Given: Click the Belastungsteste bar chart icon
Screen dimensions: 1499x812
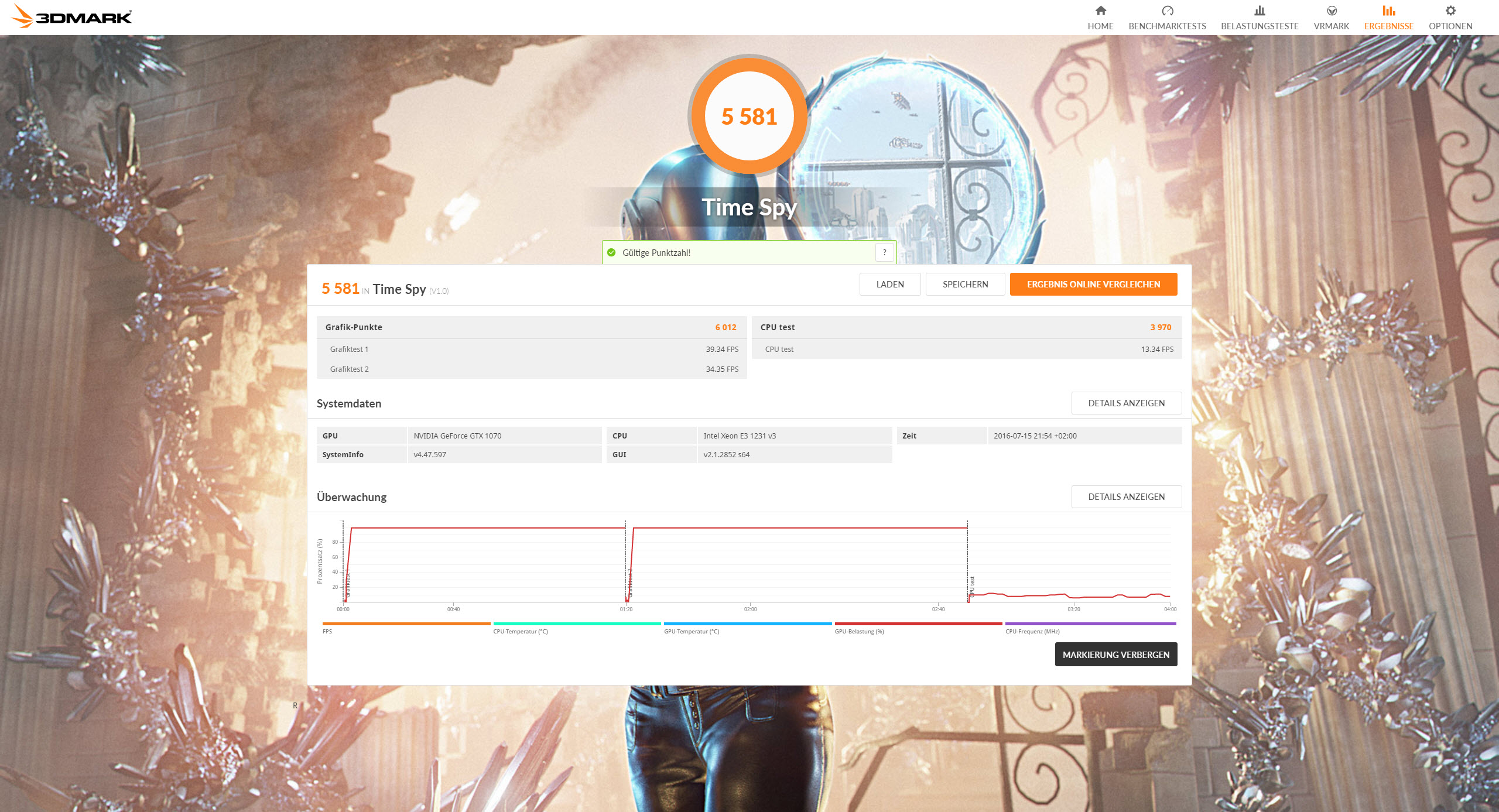Looking at the screenshot, I should click(1260, 11).
